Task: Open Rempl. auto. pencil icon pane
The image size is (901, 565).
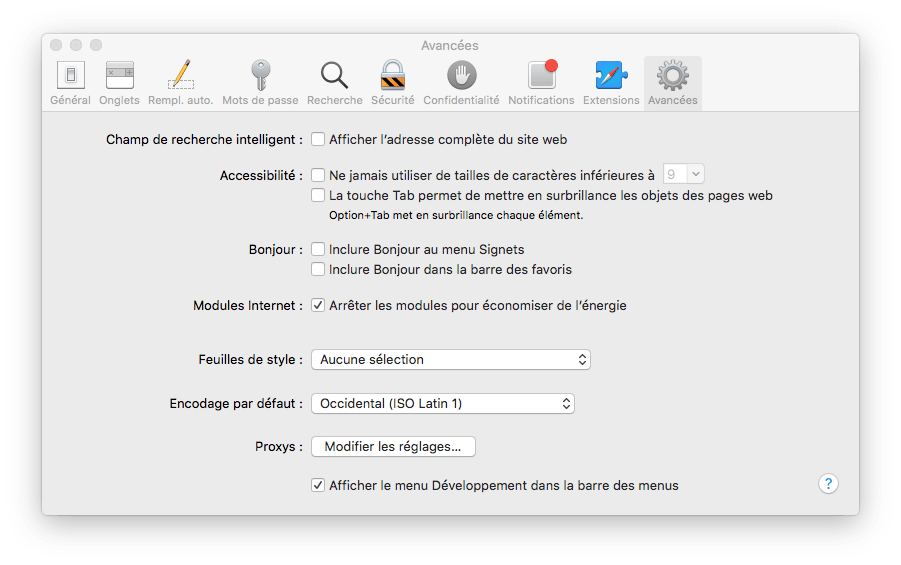Action: (180, 83)
